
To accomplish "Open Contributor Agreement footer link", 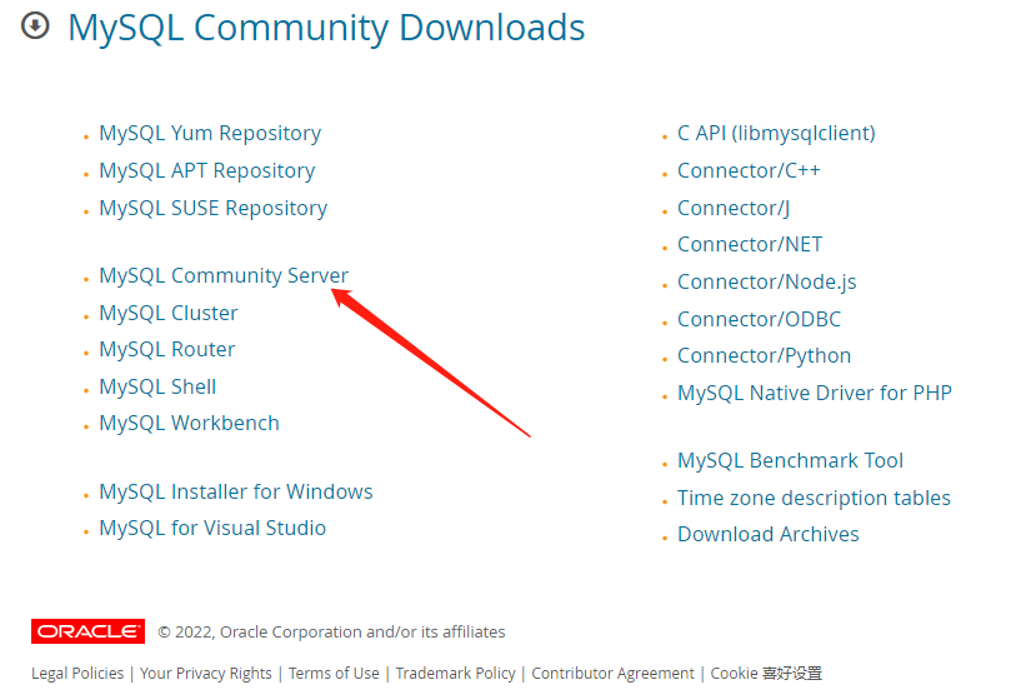I will pos(612,673).
